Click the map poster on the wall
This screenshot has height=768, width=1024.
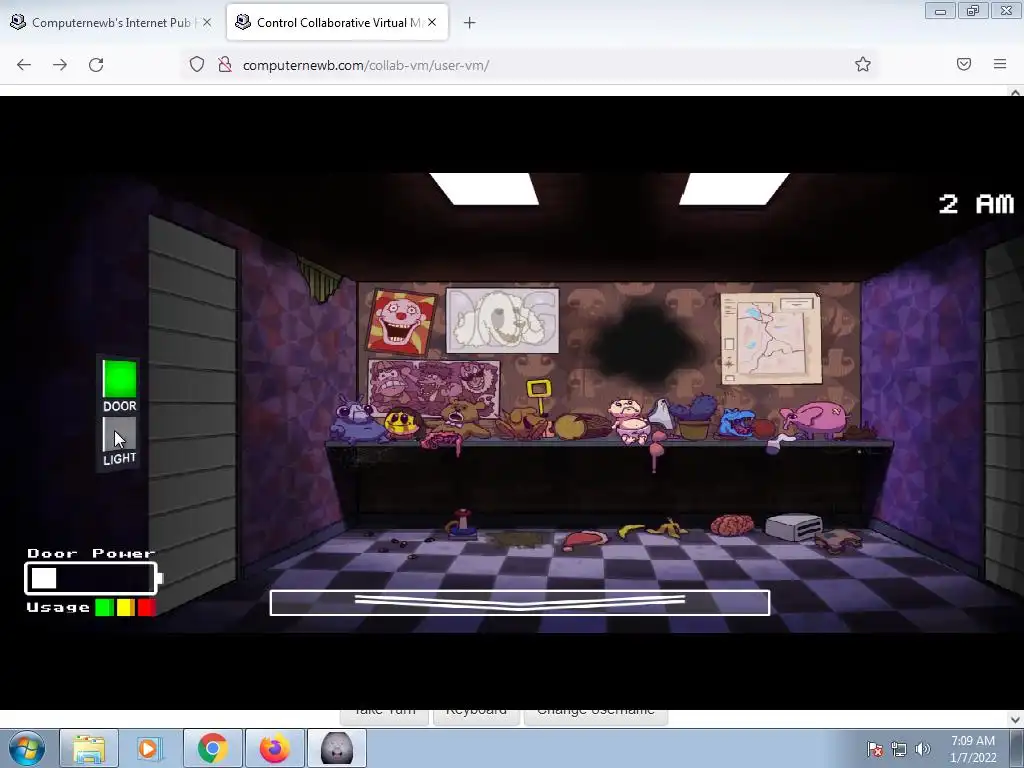(x=771, y=338)
